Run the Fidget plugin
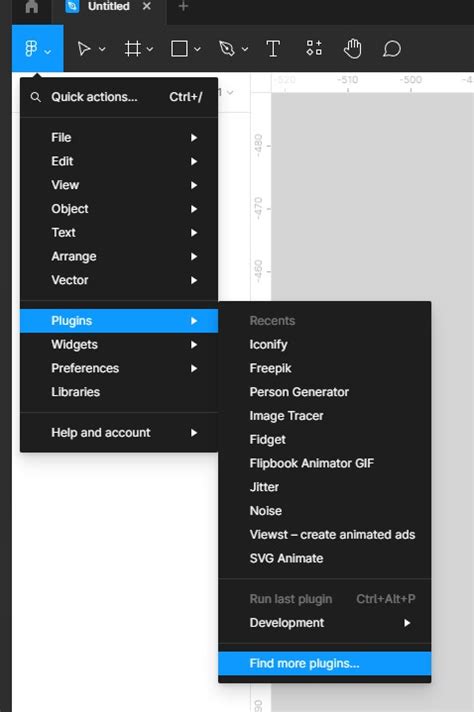 [x=325, y=440]
